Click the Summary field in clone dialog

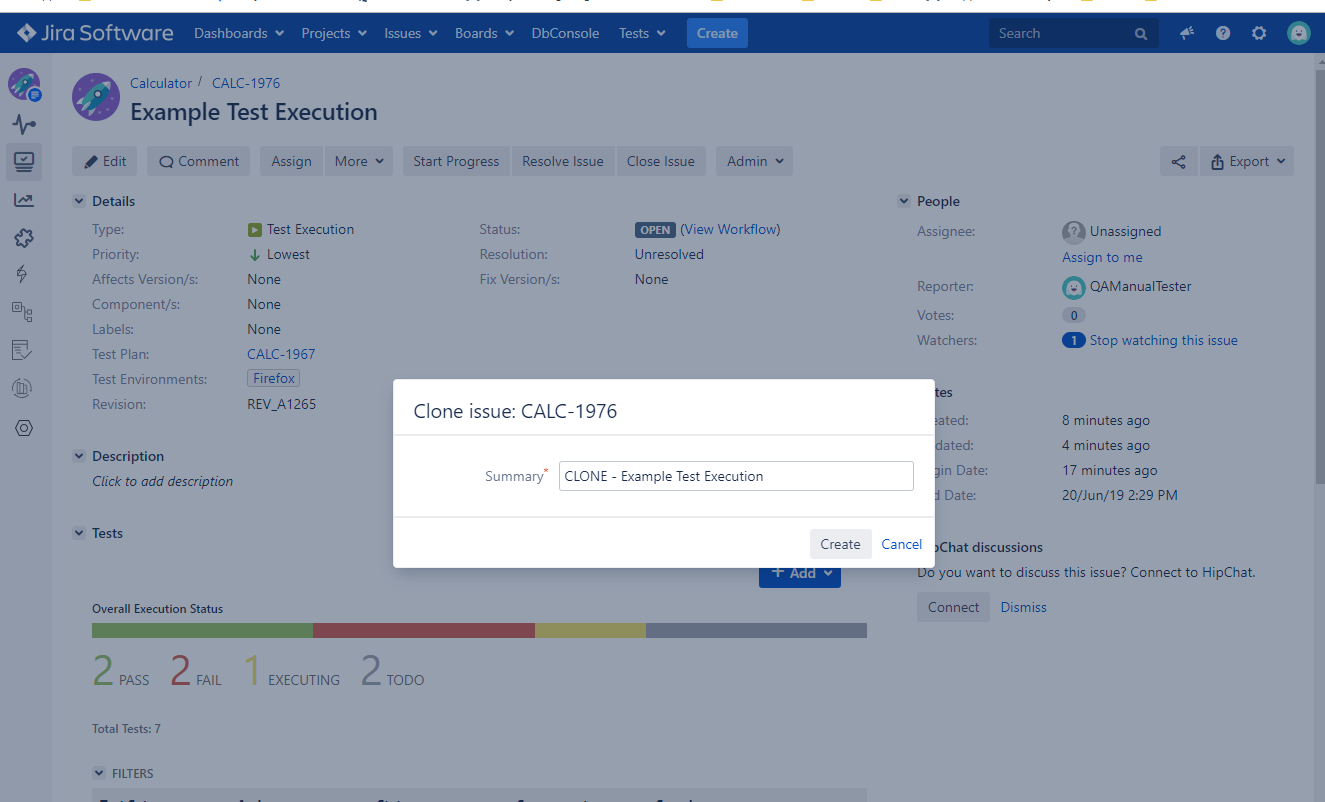[x=736, y=476]
